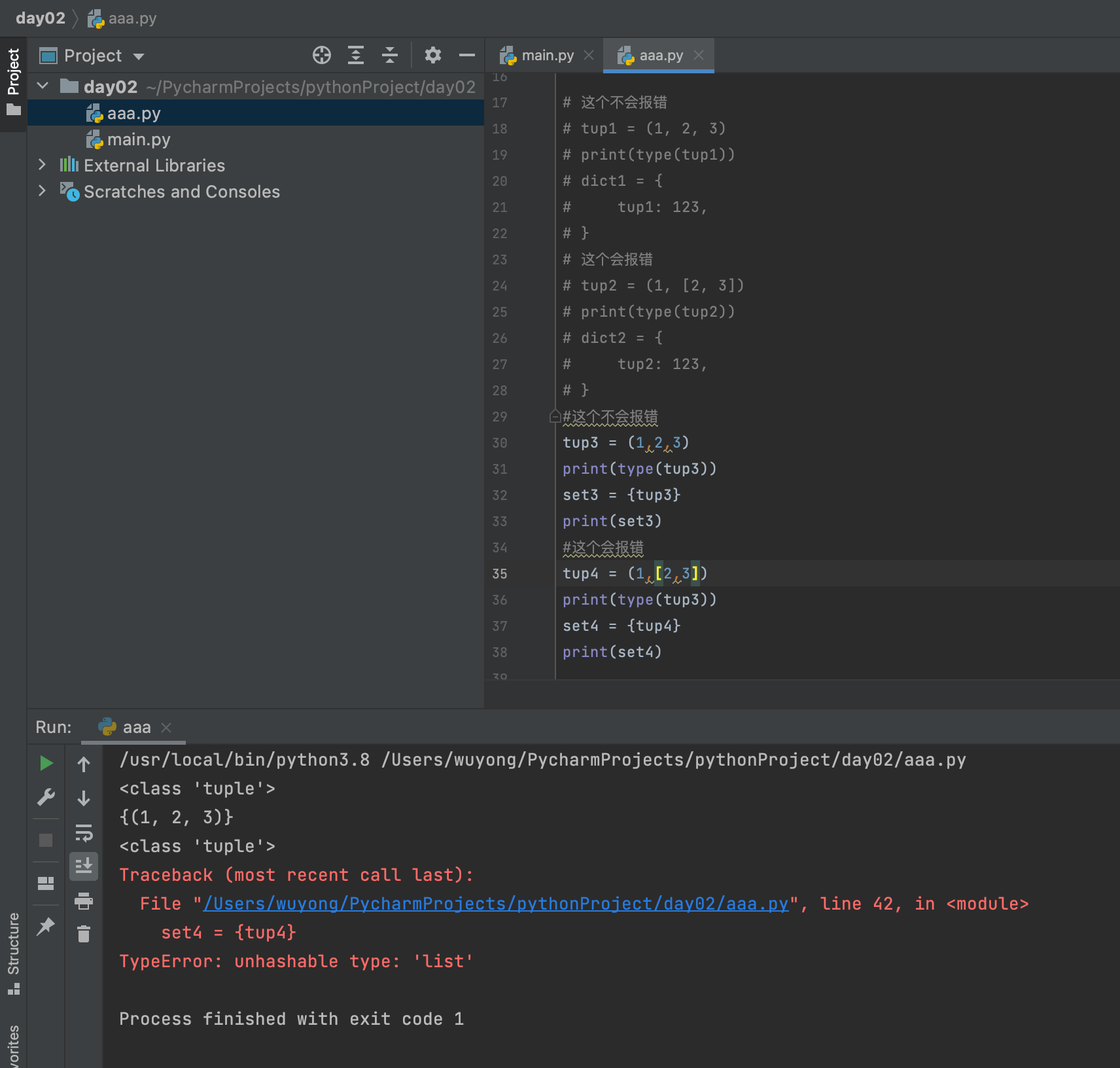This screenshot has width=1120, height=1068.
Task: Go down the stack trace arrow
Action: pos(84,798)
